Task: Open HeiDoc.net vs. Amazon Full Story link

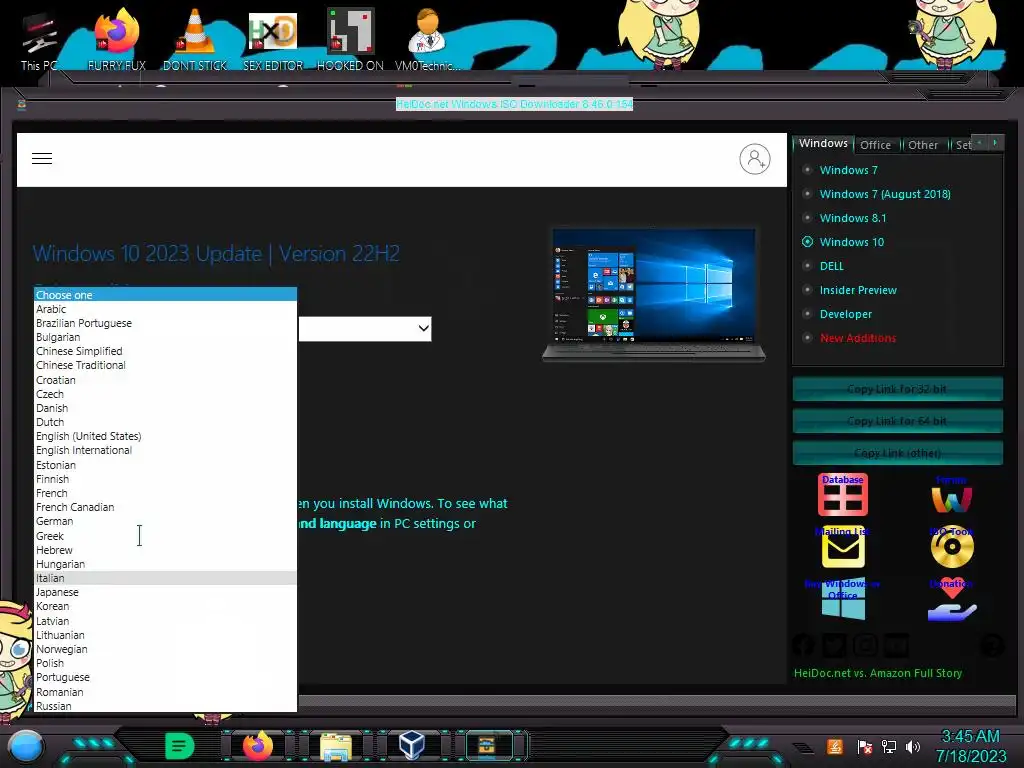Action: (x=878, y=673)
